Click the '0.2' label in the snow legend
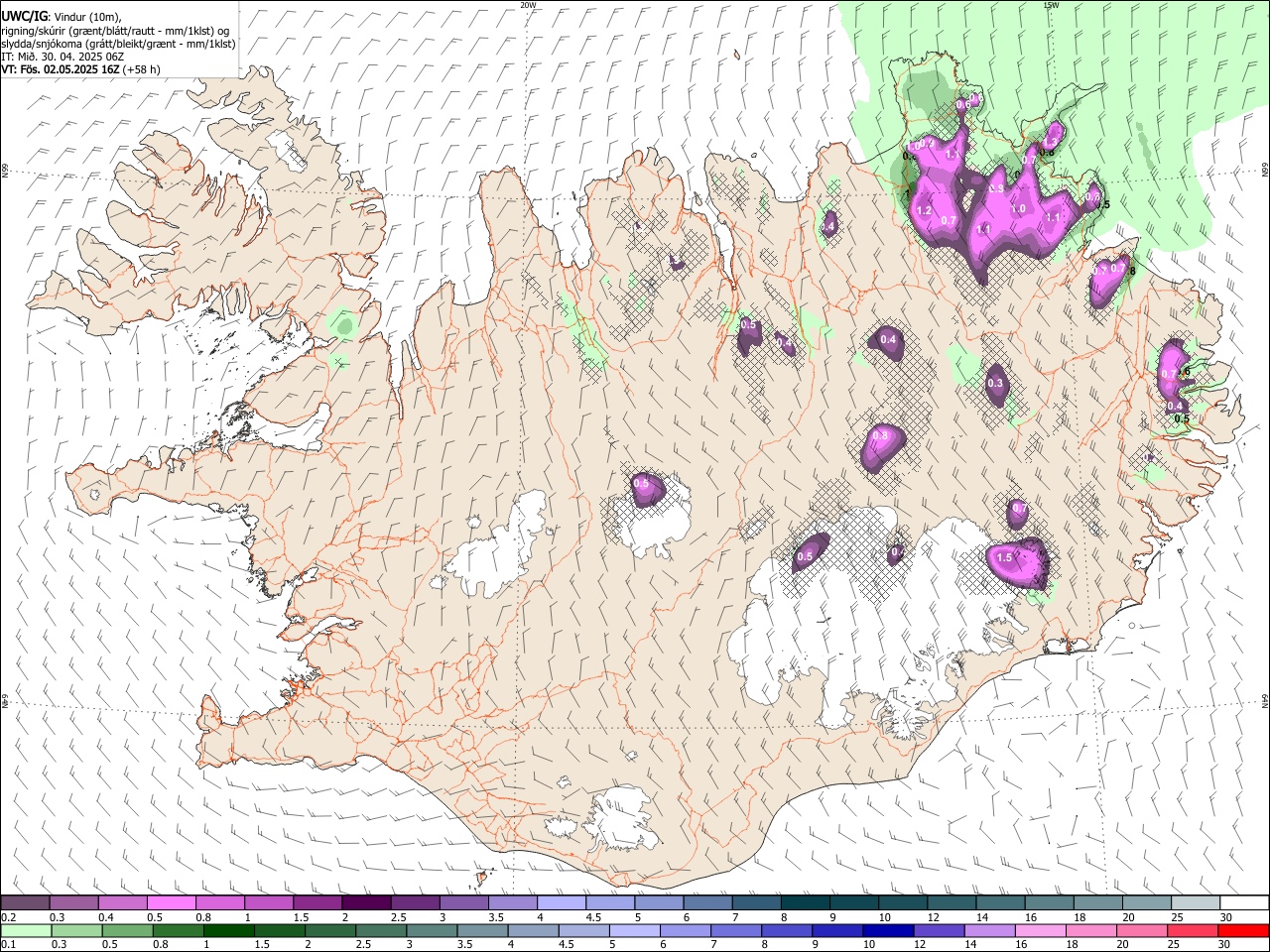 point(9,918)
